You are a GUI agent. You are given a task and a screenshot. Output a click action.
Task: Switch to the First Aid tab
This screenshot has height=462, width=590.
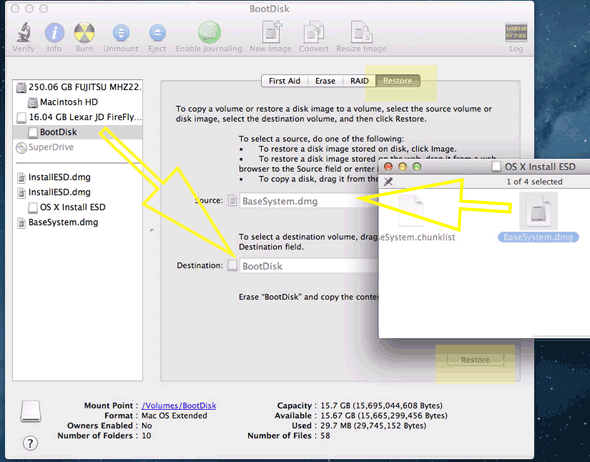click(284, 81)
